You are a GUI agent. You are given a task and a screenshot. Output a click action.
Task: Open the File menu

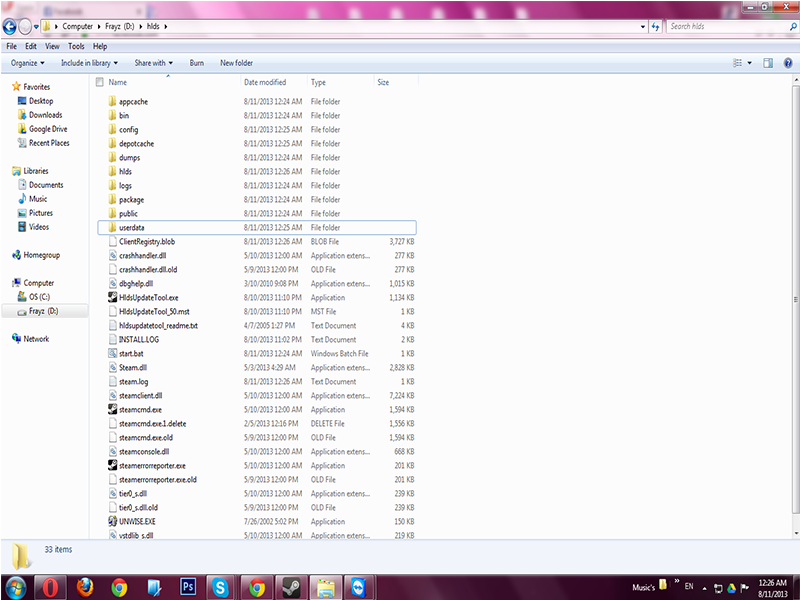point(12,46)
